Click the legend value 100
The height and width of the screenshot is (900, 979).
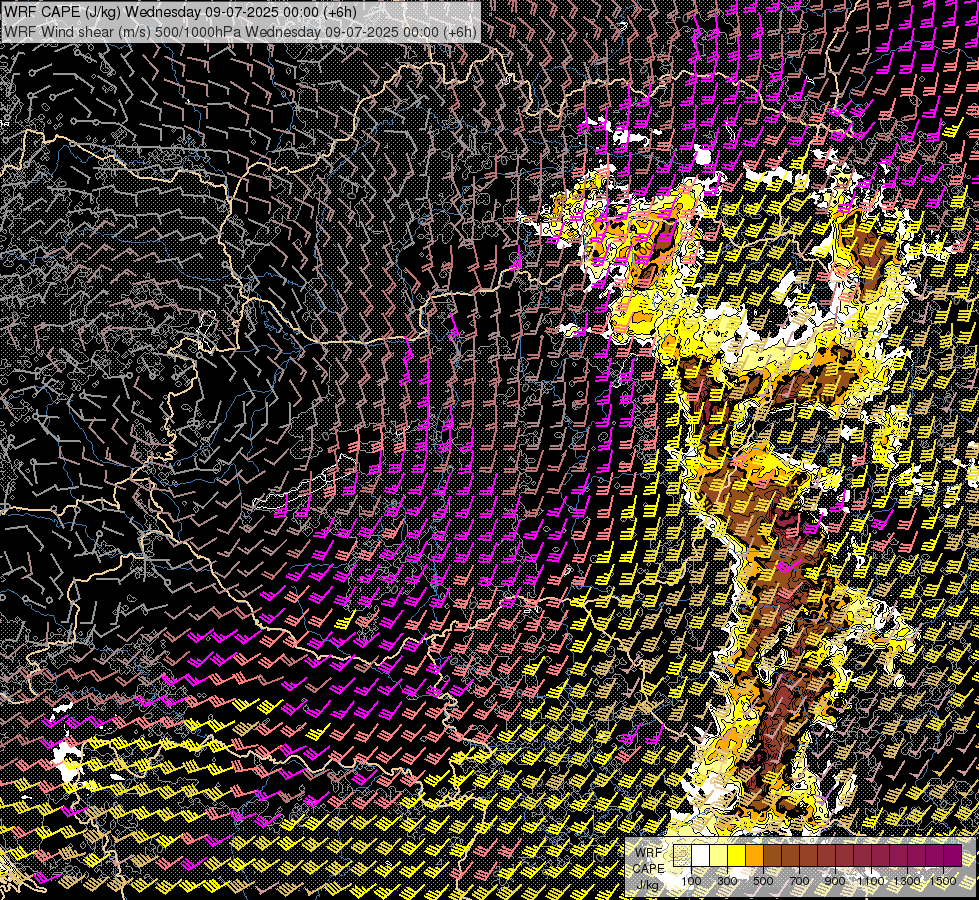[691, 881]
